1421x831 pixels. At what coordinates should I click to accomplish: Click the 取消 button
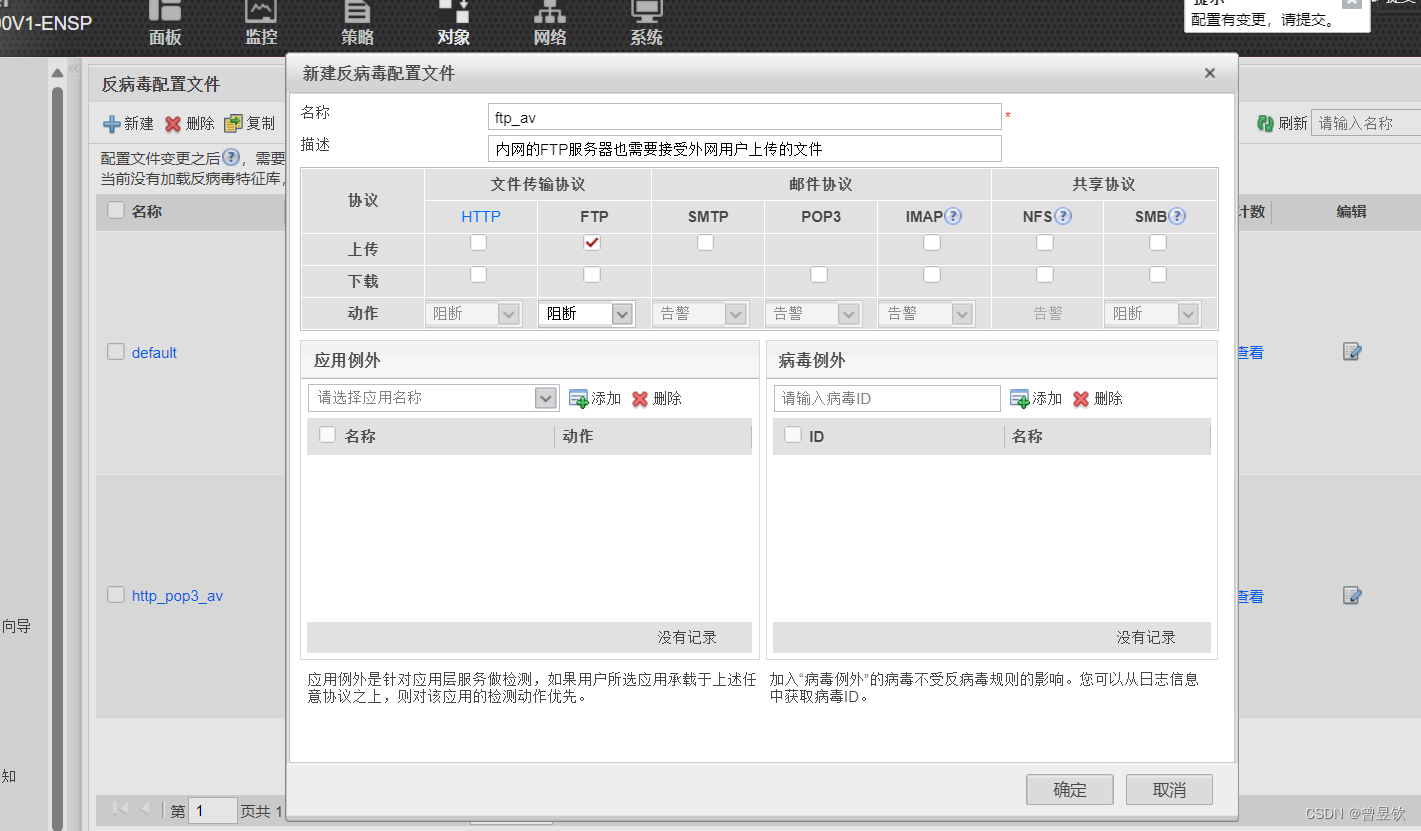click(x=1169, y=790)
